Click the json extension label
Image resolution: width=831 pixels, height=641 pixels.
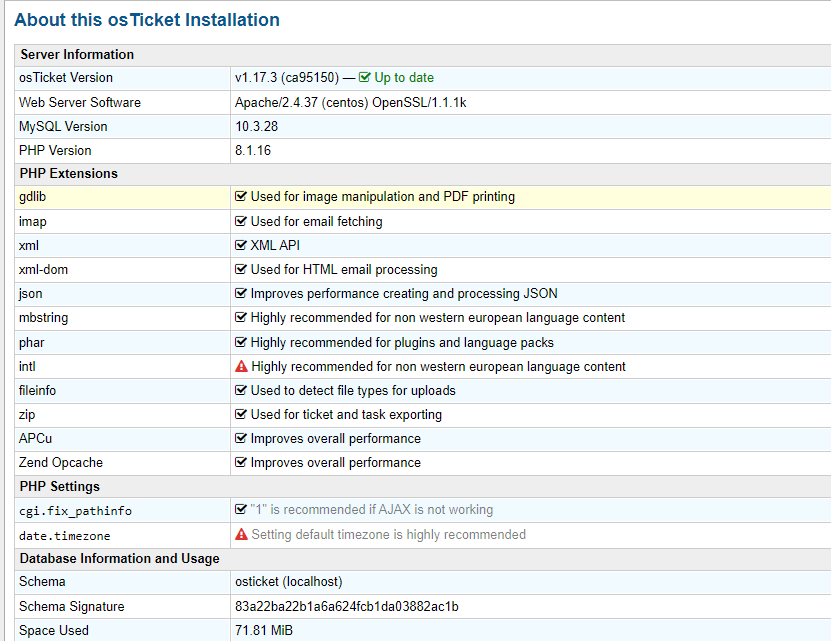[x=31, y=294]
